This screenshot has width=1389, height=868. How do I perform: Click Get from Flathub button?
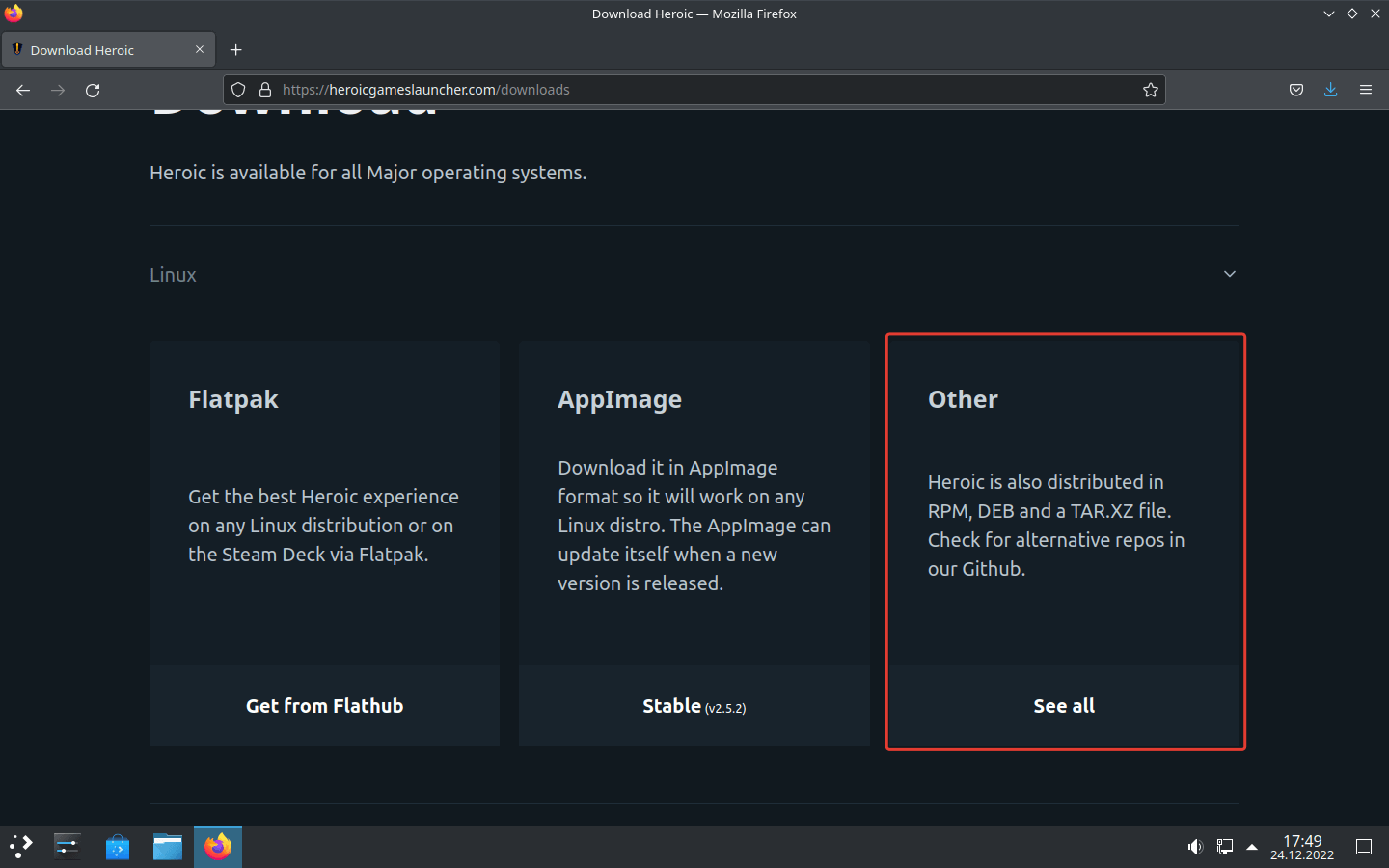click(x=324, y=706)
